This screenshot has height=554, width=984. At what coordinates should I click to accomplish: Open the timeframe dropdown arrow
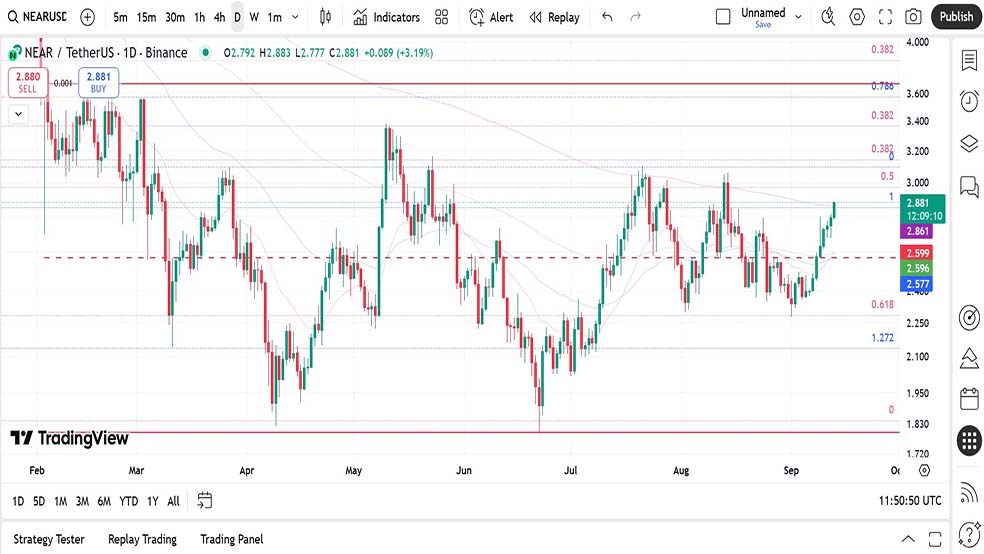pos(295,17)
